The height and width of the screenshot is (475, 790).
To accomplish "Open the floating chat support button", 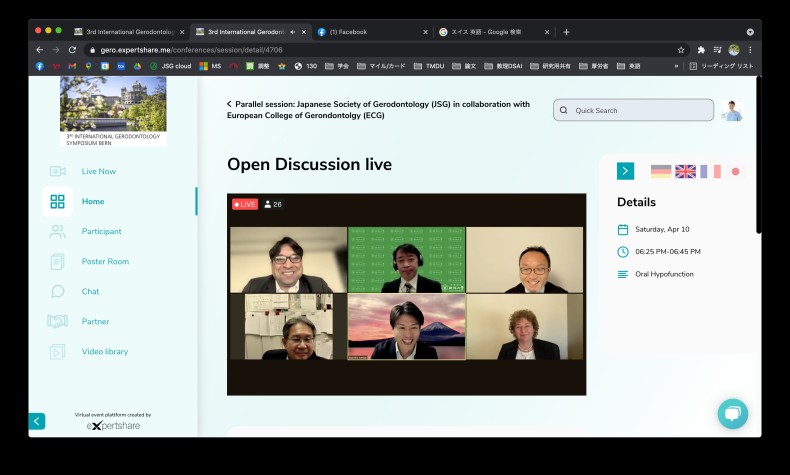I will coord(733,414).
